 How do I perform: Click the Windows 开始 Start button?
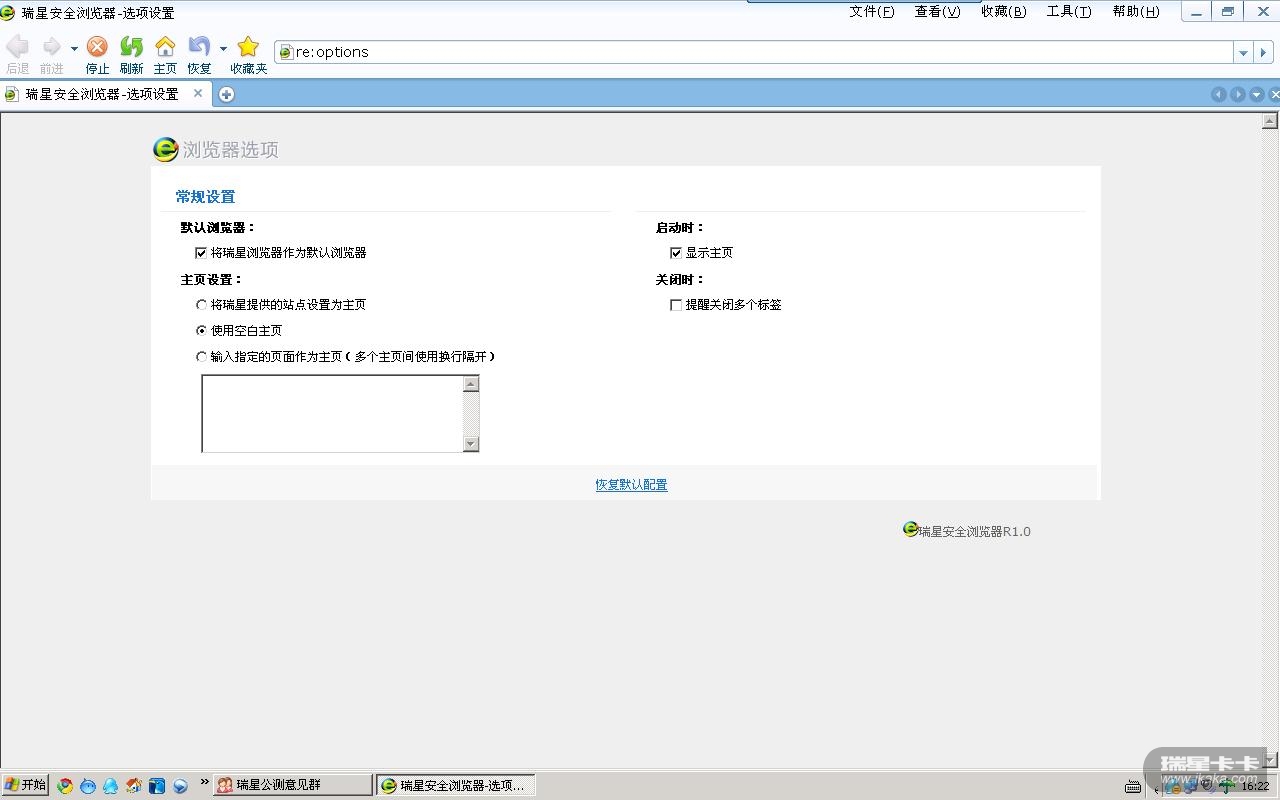(x=25, y=785)
